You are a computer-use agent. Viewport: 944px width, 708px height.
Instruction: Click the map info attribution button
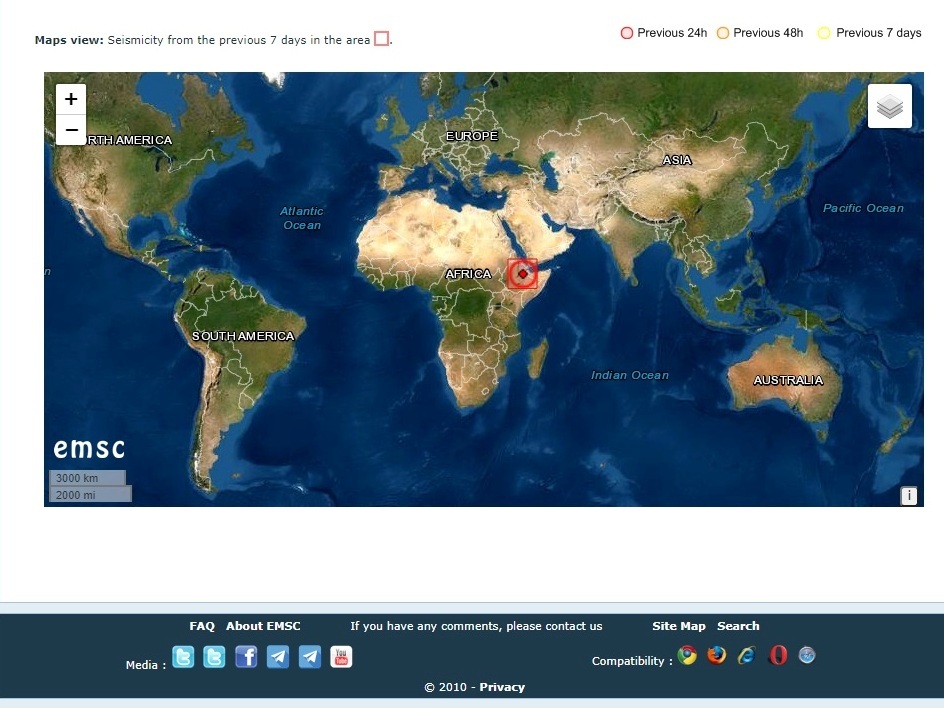(x=908, y=495)
